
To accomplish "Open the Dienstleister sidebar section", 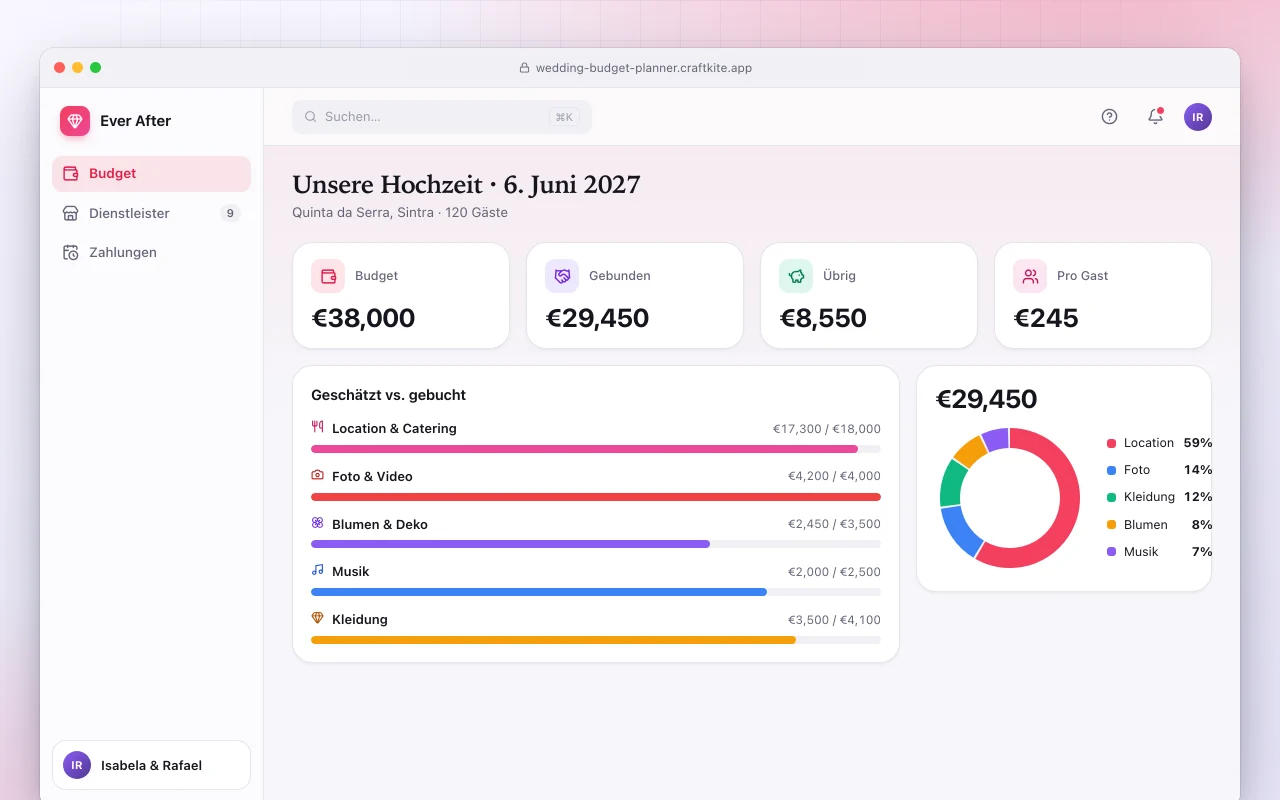I will [x=151, y=213].
